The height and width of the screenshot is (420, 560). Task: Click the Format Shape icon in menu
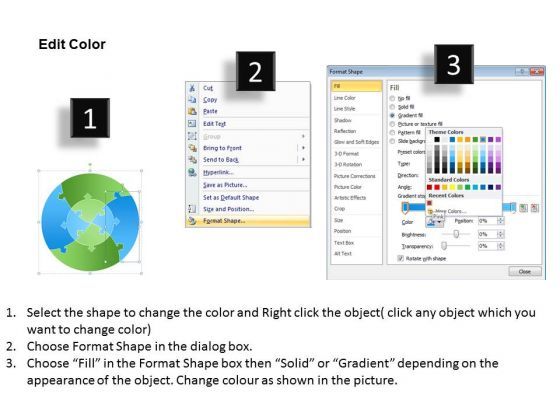coord(192,221)
